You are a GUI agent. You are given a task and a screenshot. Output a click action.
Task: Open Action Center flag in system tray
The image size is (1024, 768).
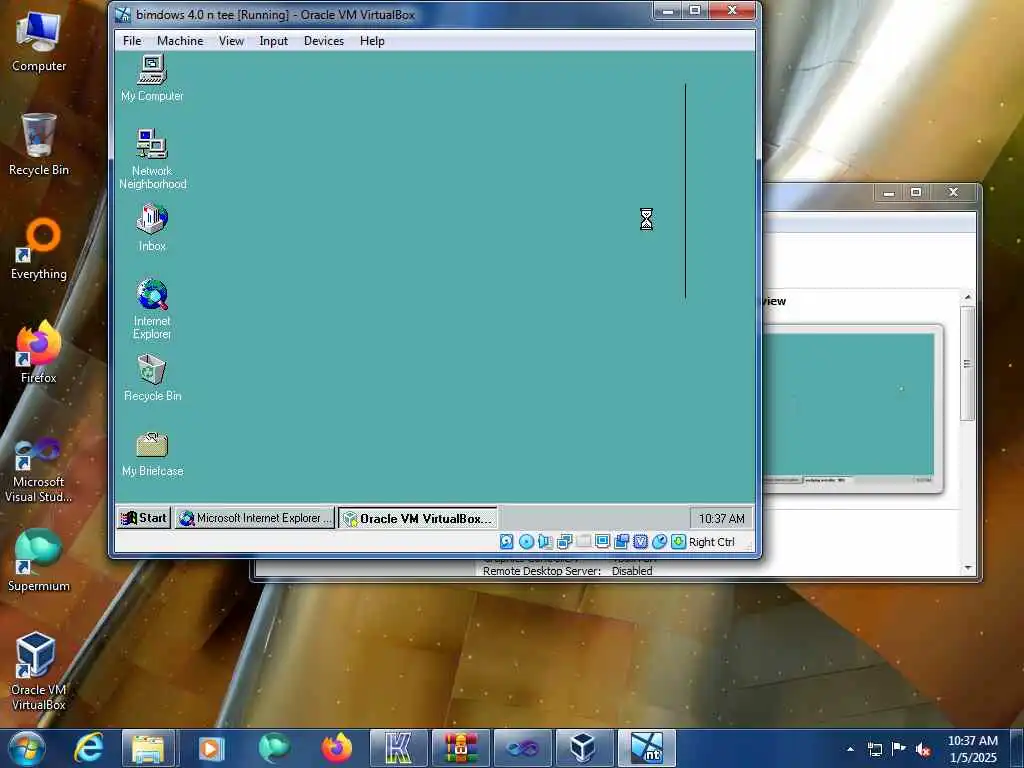pos(899,748)
